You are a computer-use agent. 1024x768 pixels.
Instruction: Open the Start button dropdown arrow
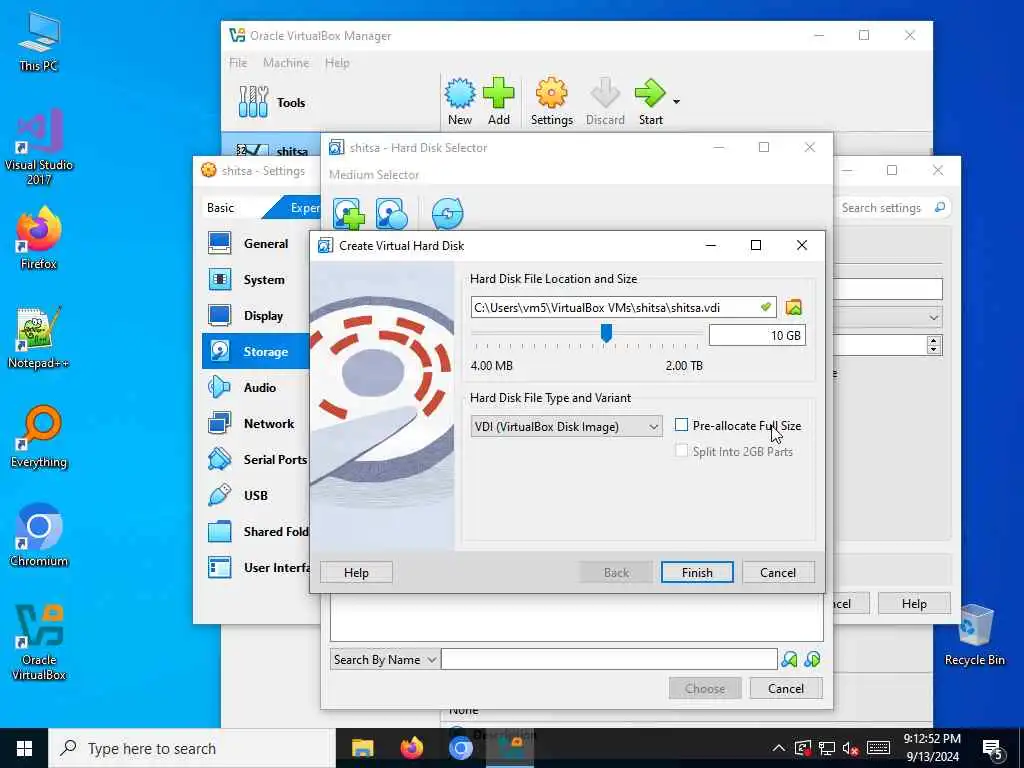pyautogui.click(x=676, y=102)
